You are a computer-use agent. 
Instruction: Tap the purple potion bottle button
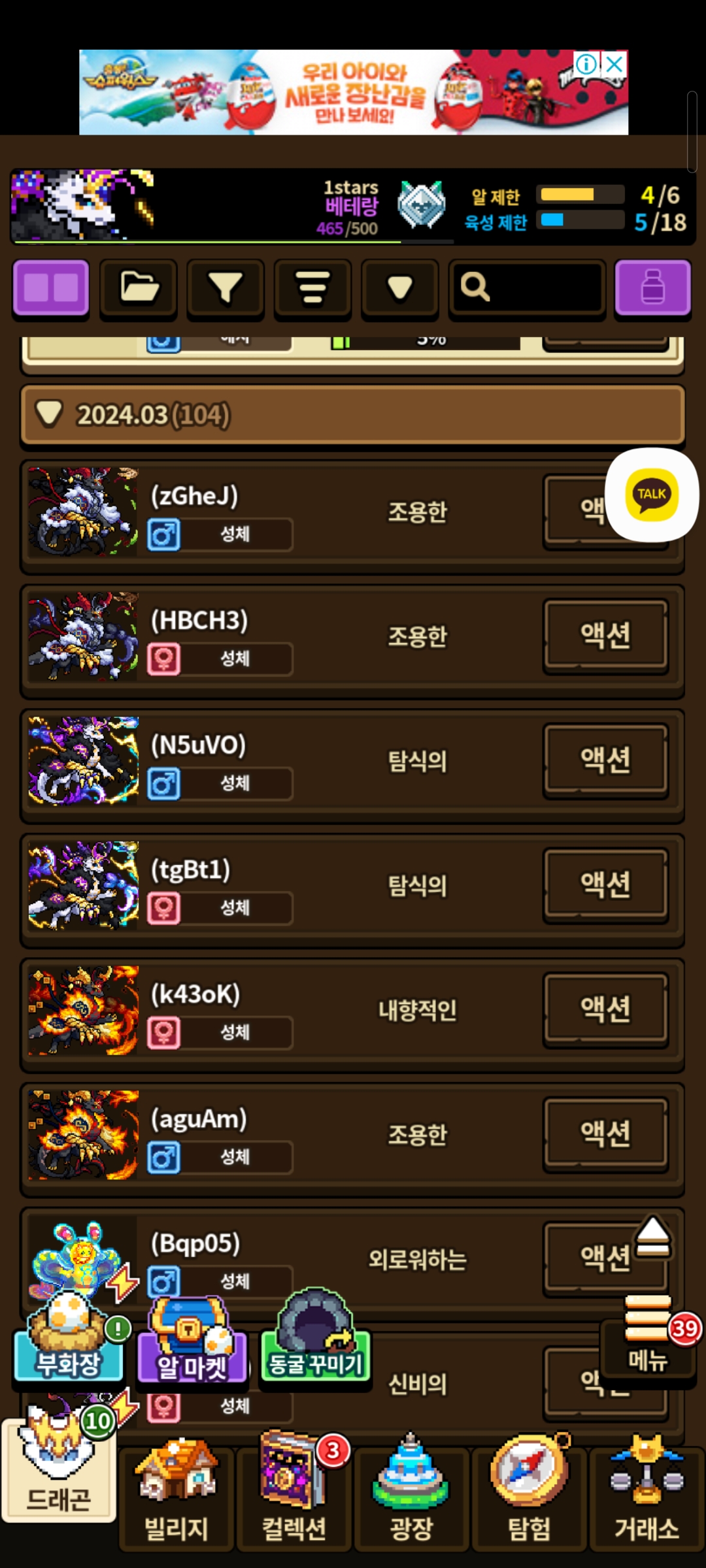tap(652, 287)
